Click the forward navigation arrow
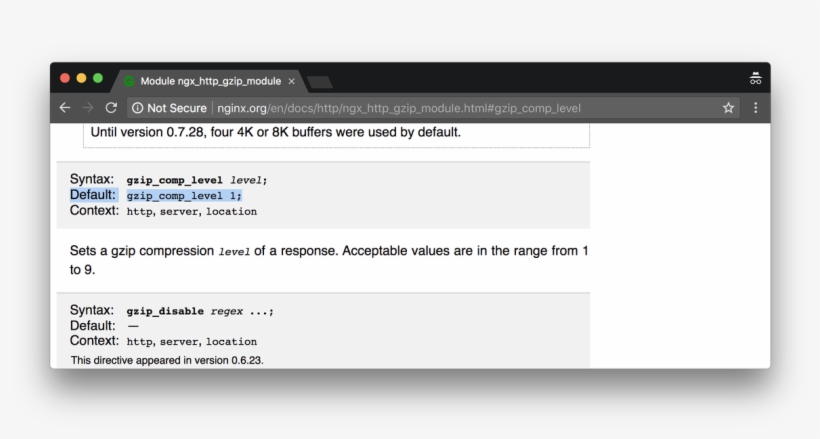 pos(88,108)
